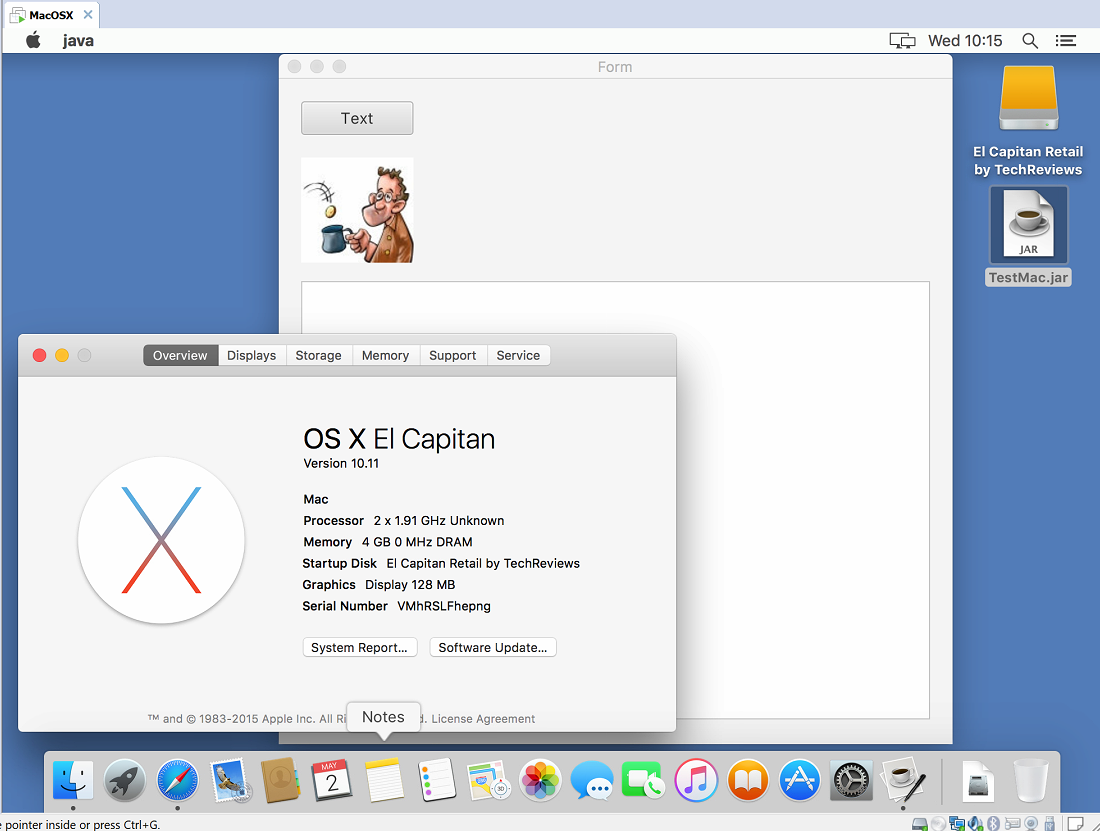Open FaceTime green camera icon
This screenshot has height=831, width=1100.
(643, 781)
